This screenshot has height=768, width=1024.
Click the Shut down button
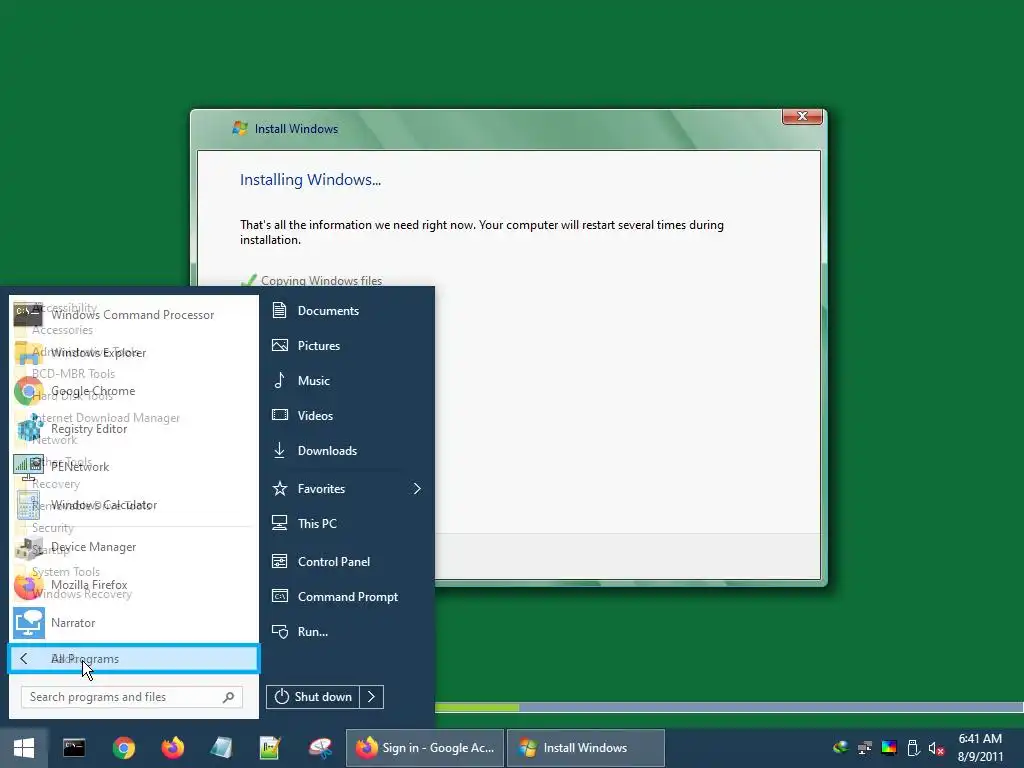pyautogui.click(x=313, y=697)
